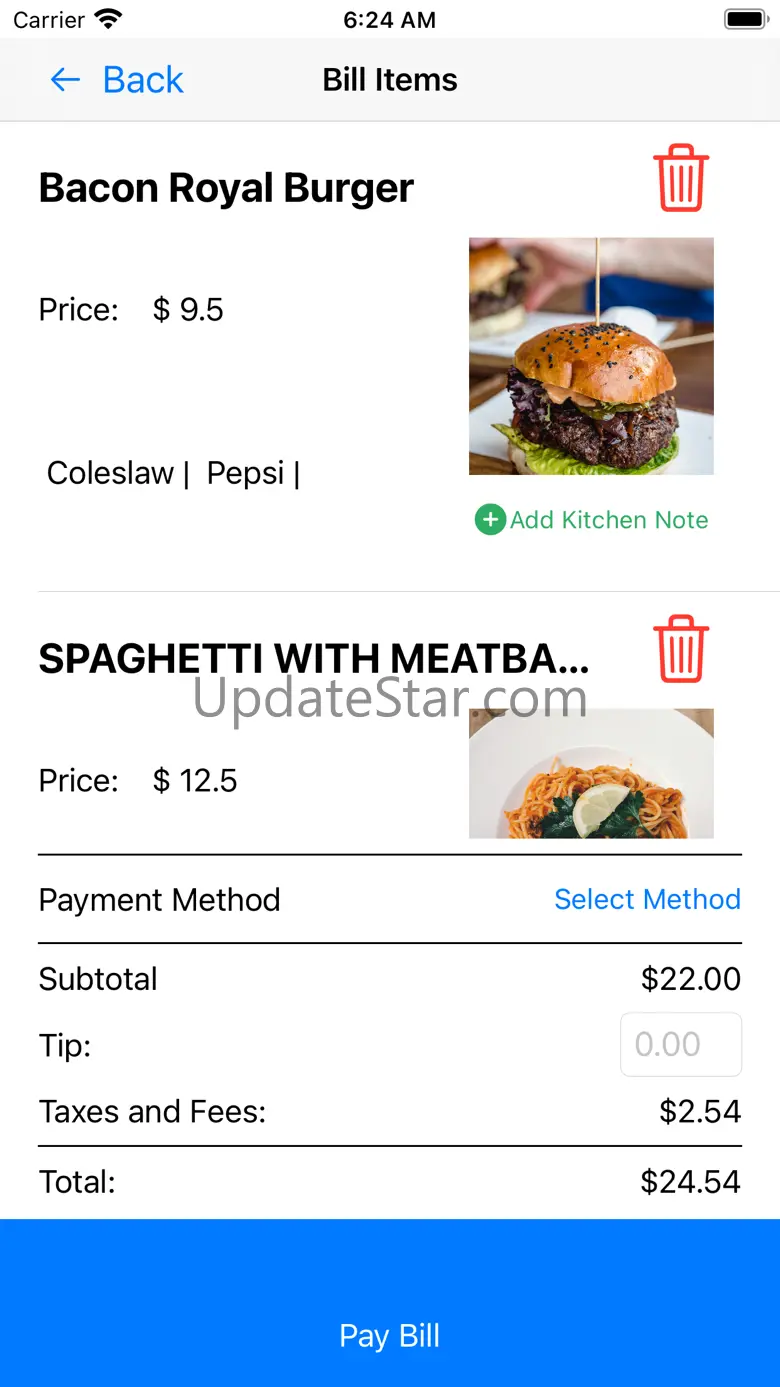The width and height of the screenshot is (780, 1387).
Task: Tap the Total amount $24.54
Action: point(690,1182)
